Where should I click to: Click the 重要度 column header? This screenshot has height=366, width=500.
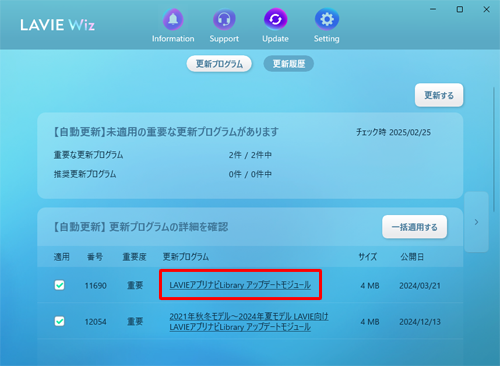(134, 257)
